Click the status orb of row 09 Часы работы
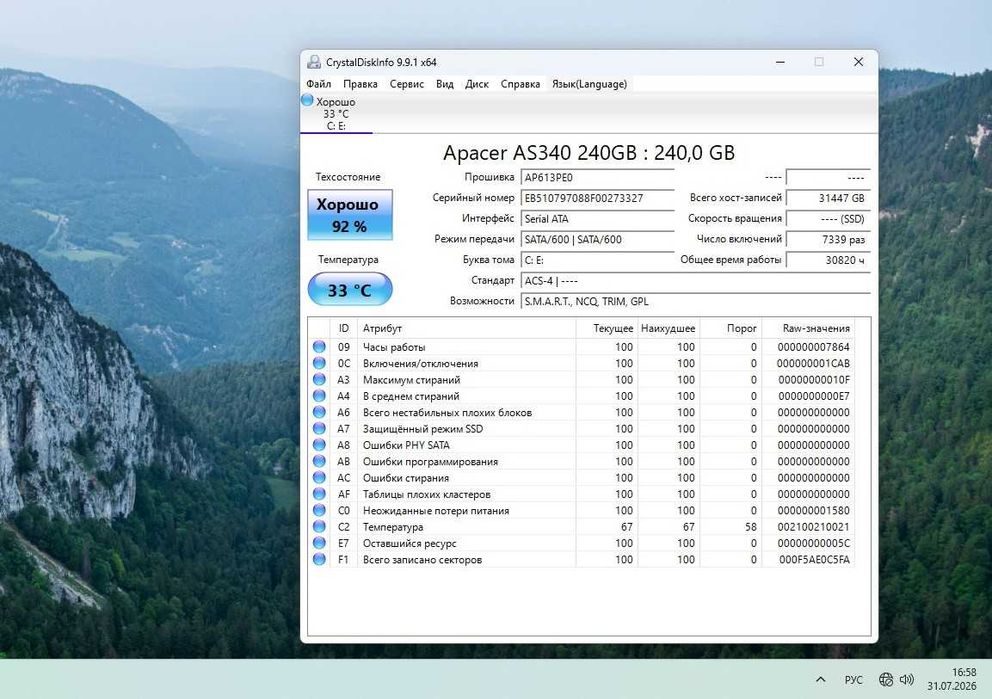 coord(319,347)
